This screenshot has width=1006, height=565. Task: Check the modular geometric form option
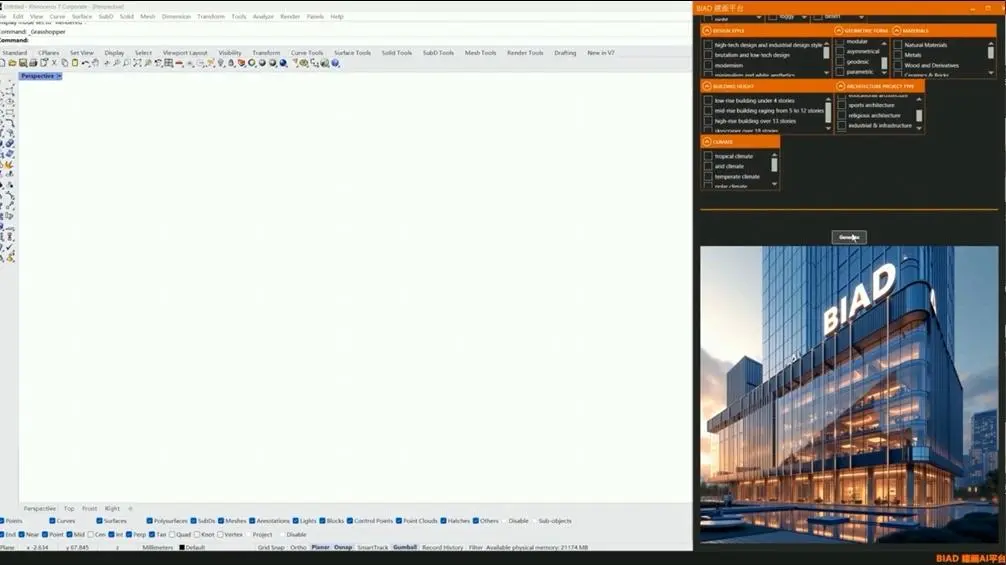coord(840,42)
